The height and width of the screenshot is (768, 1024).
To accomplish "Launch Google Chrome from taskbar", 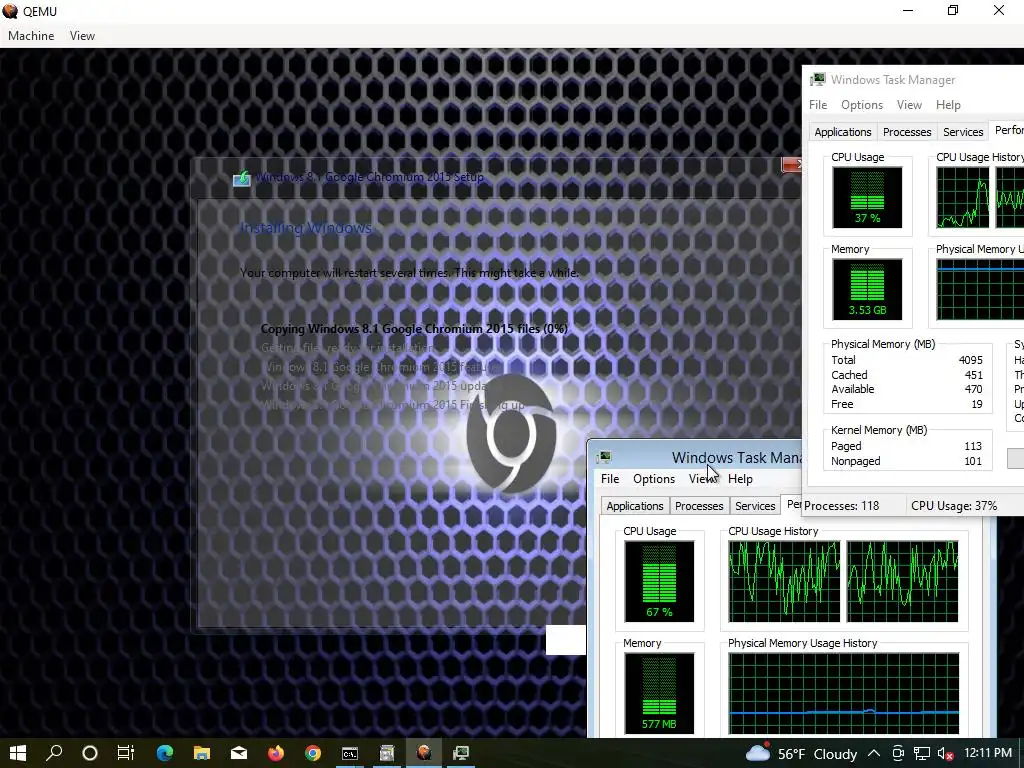I will [313, 753].
